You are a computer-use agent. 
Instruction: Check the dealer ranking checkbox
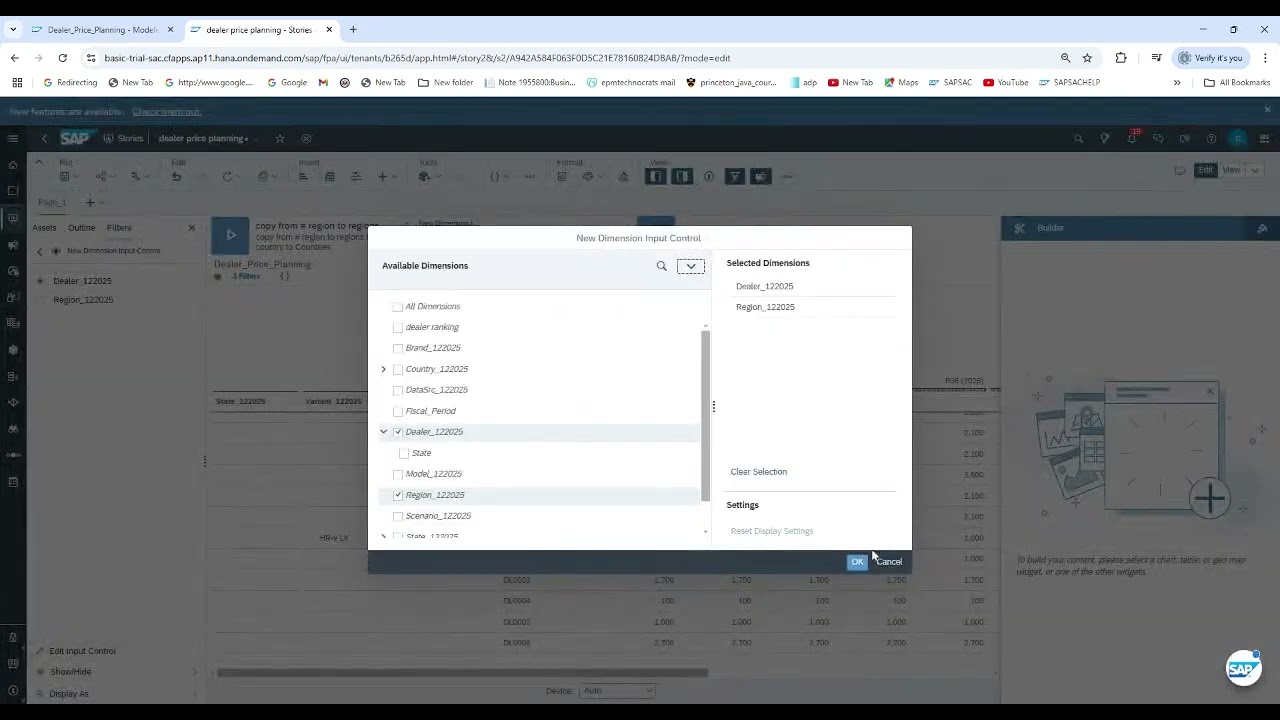[x=398, y=328]
